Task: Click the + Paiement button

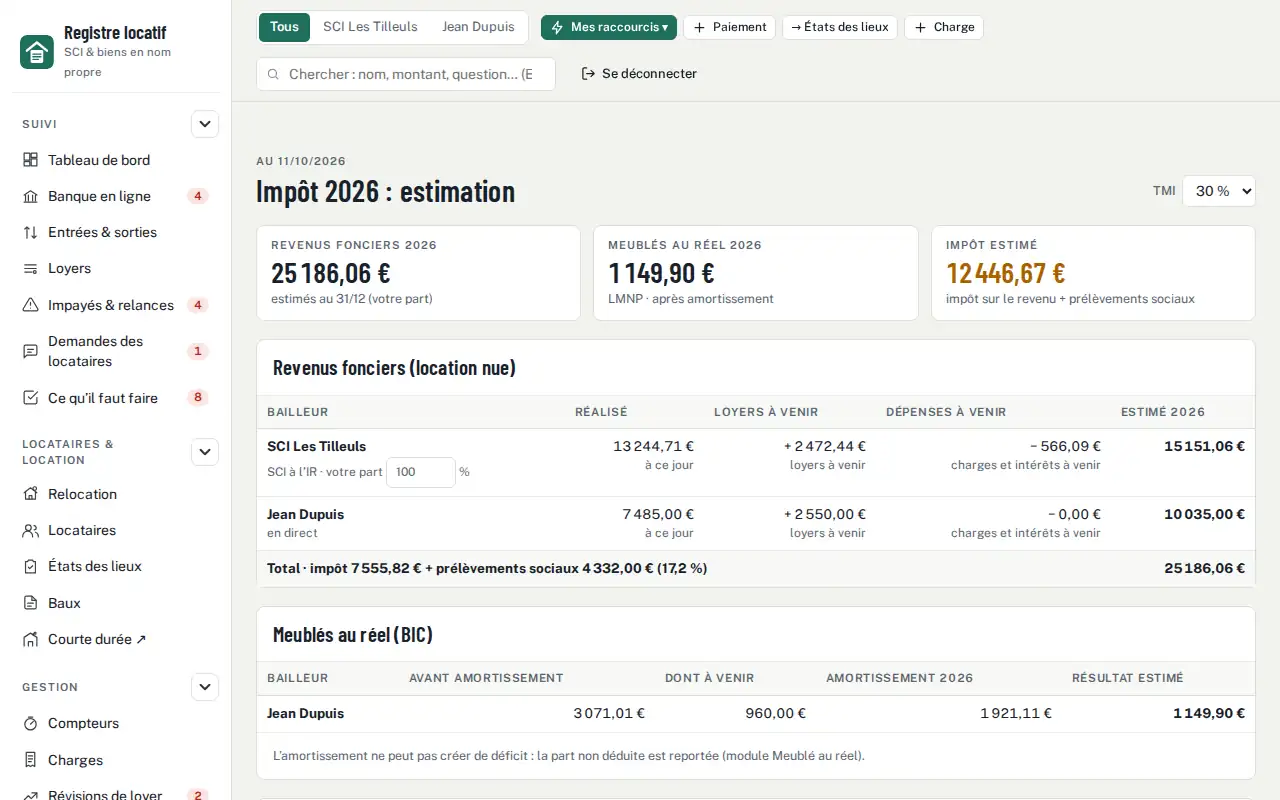Action: tap(729, 27)
